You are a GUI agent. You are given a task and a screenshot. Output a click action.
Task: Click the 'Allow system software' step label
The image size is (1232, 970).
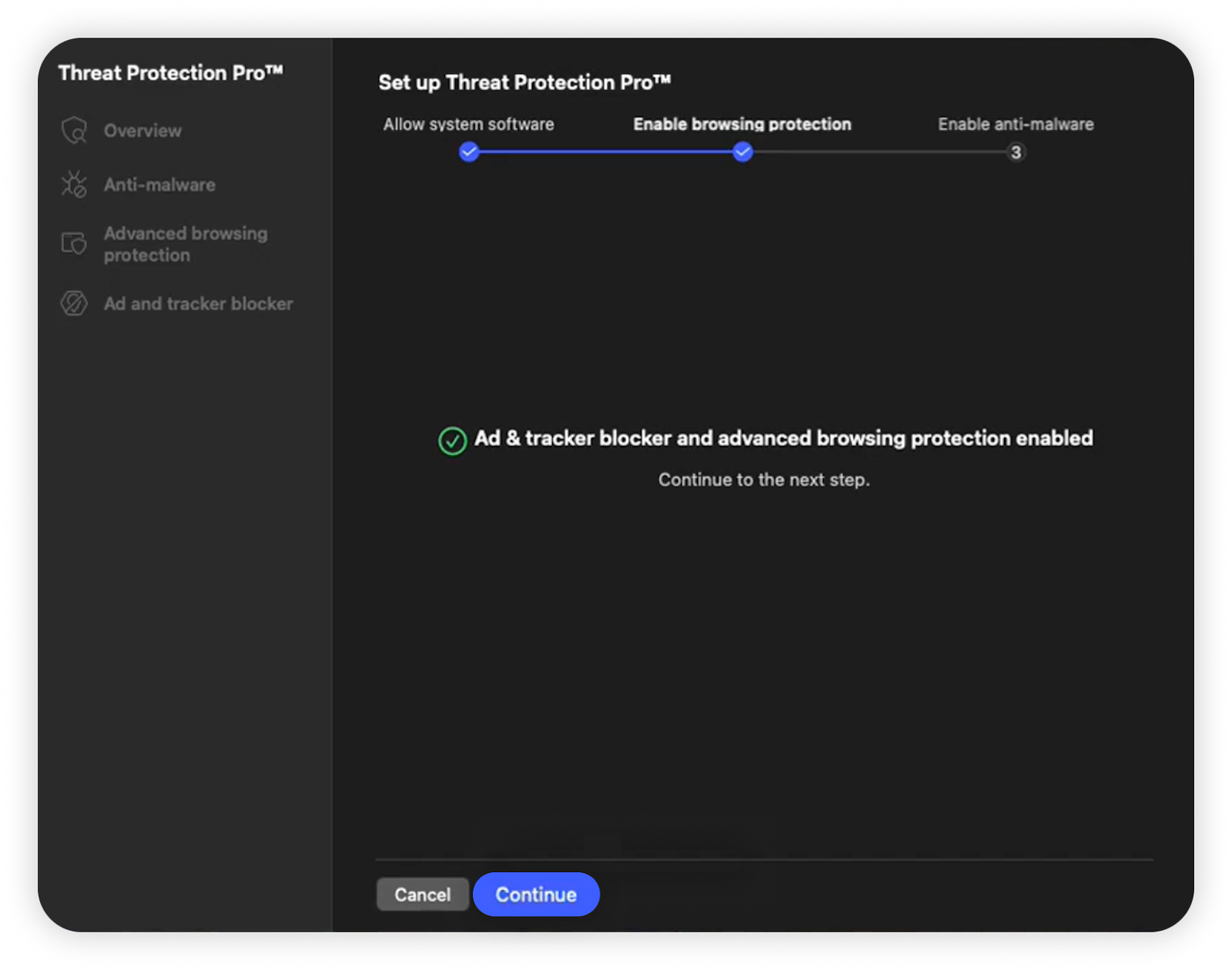tap(468, 124)
